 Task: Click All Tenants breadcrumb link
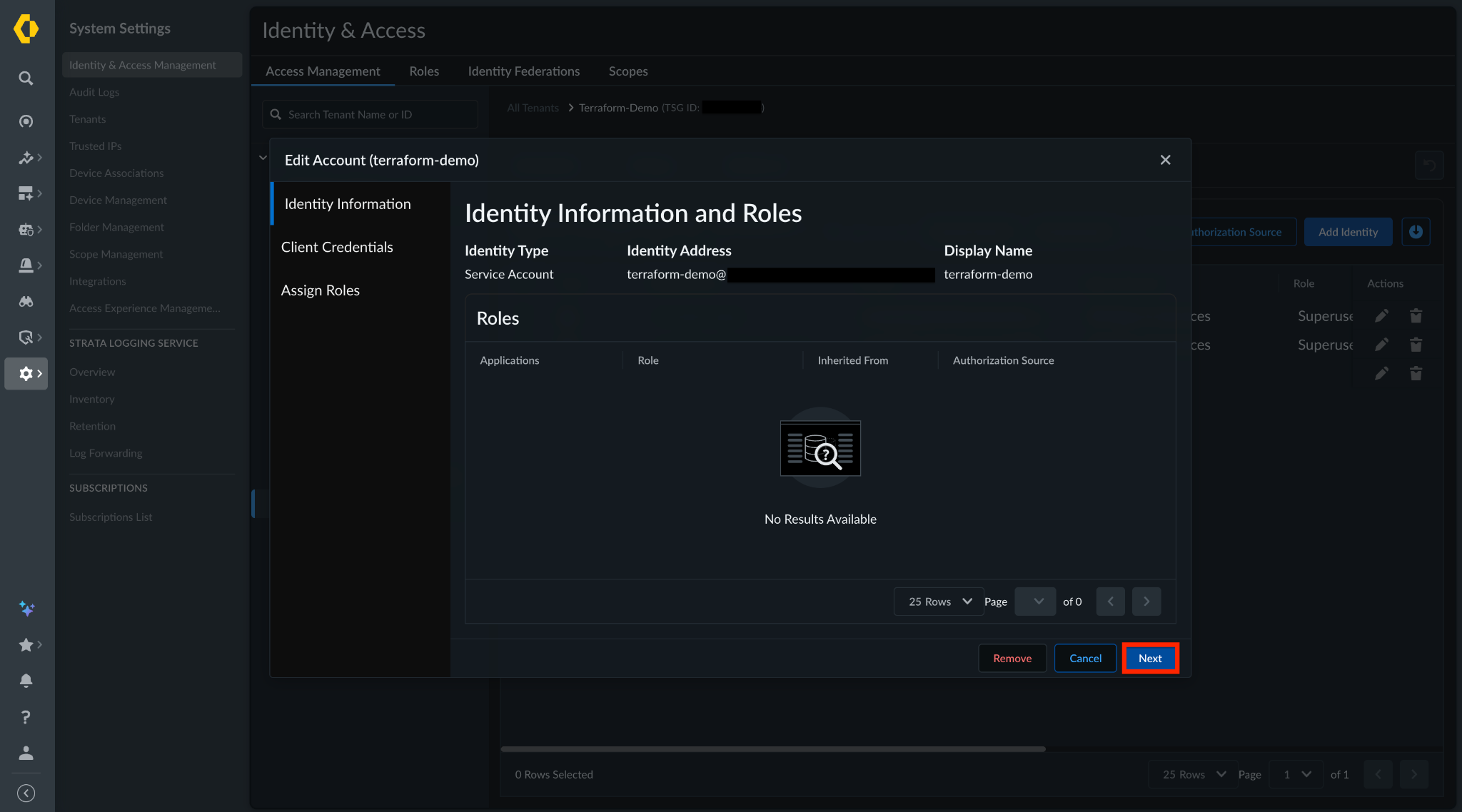(x=533, y=108)
